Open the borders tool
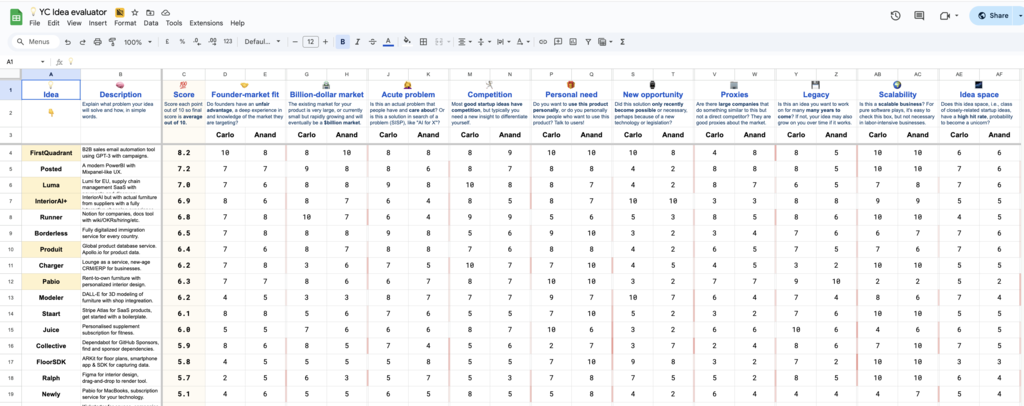The width and height of the screenshot is (1024, 406). 423,42
